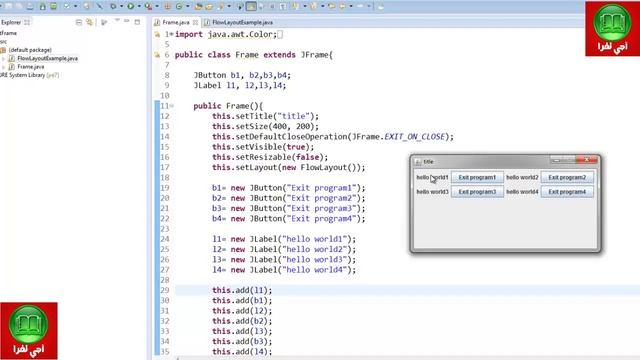Click the Exit program4 button
Image resolution: width=640 pixels, height=360 pixels.
coord(567,192)
